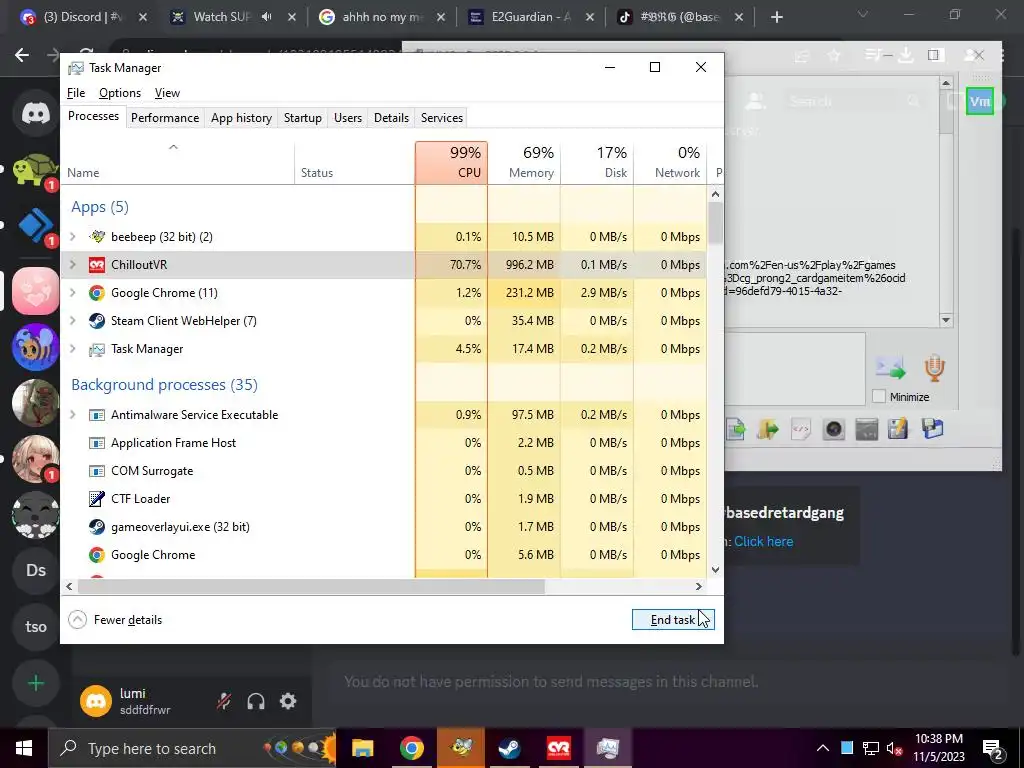Image resolution: width=1024 pixels, height=768 pixels.
Task: Click the BeeBEEP message text field
Action: [795, 368]
